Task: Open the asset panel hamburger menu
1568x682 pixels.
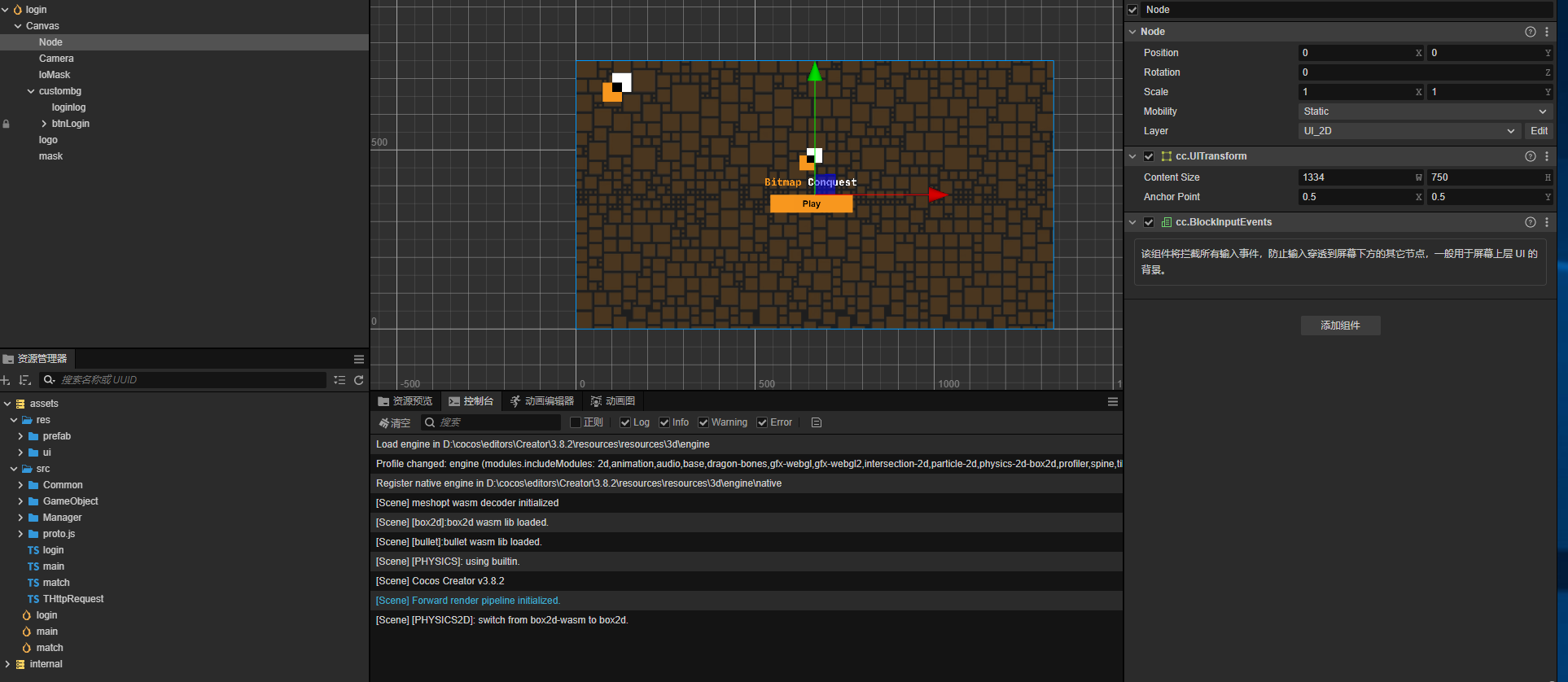Action: point(358,359)
